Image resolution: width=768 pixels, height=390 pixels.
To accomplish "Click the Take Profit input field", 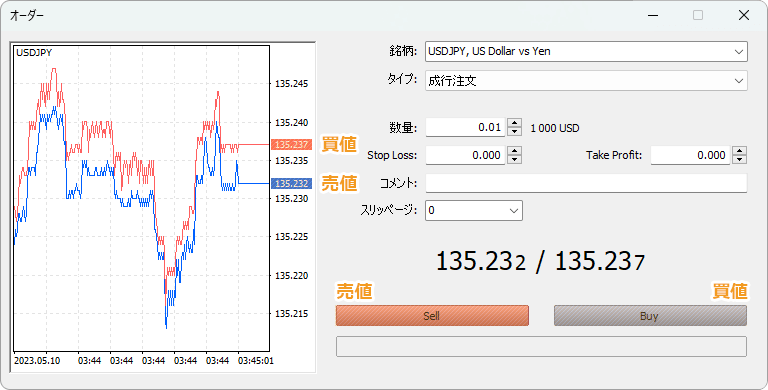I will (691, 155).
